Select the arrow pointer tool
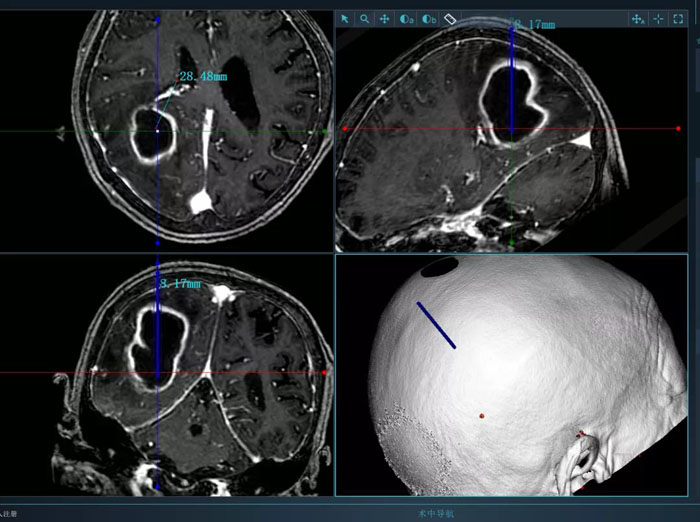Viewport: 700px width, 522px height. coord(345,18)
